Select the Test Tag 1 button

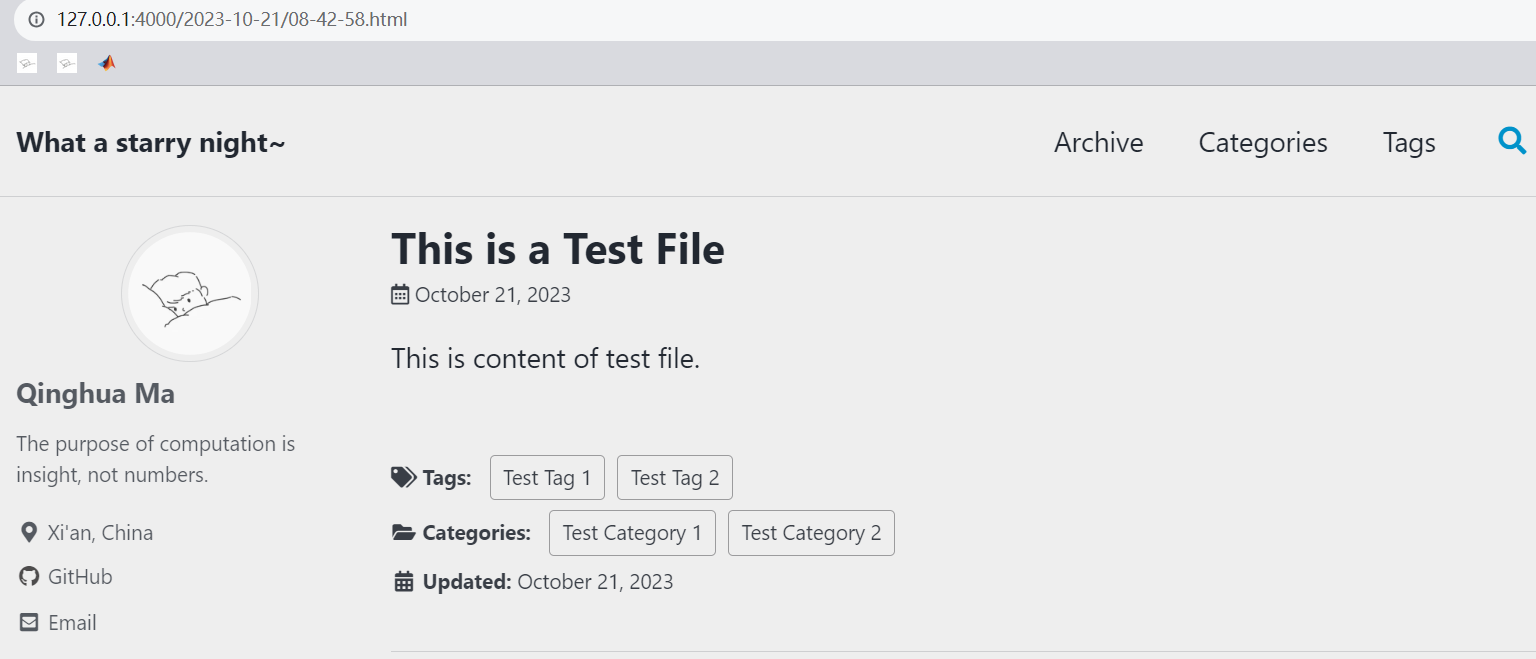[x=547, y=478]
